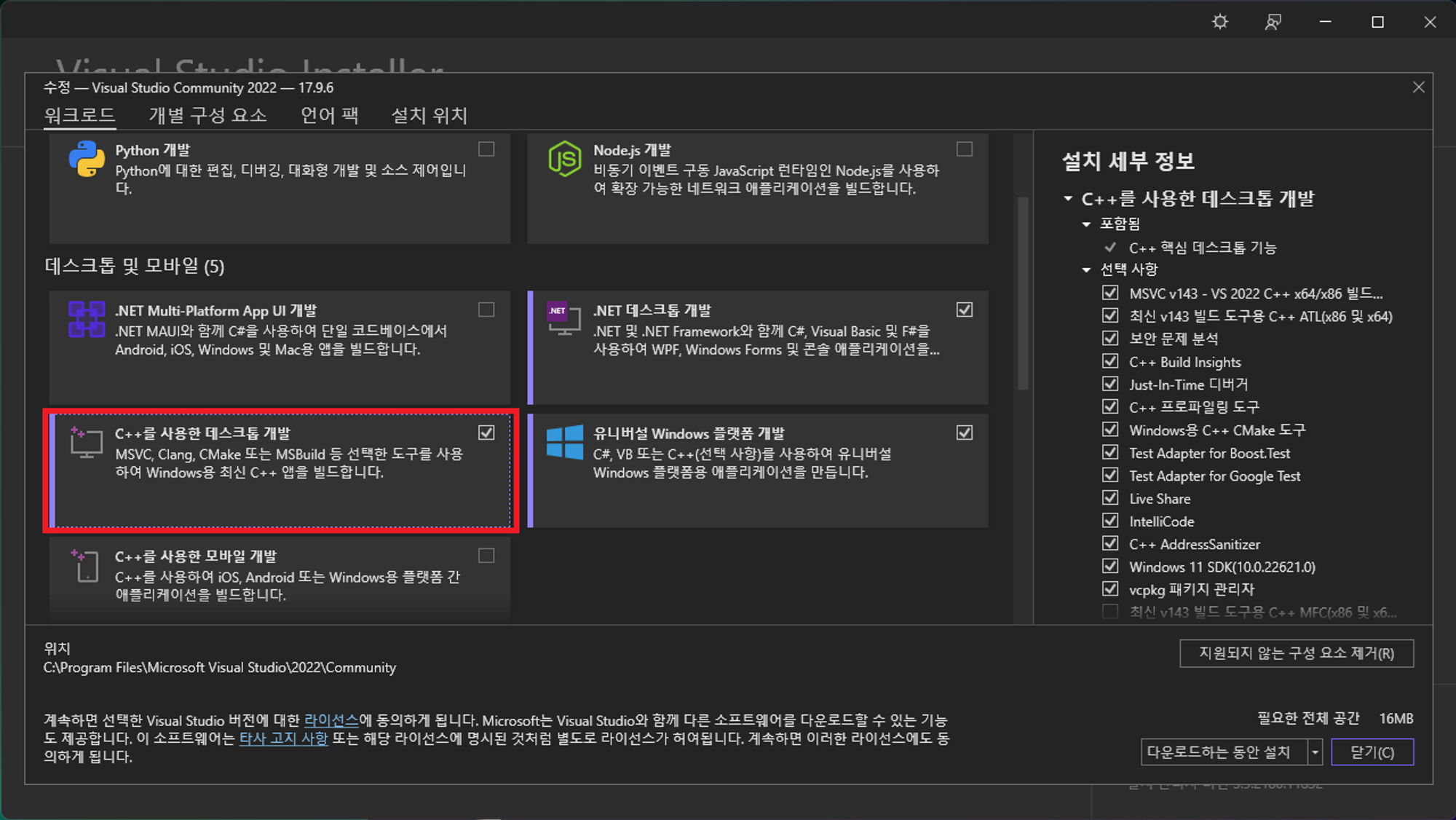Image resolution: width=1456 pixels, height=820 pixels.
Task: Collapse the C++를 사용한 데스크톱 개발 details node
Action: pyautogui.click(x=1068, y=199)
